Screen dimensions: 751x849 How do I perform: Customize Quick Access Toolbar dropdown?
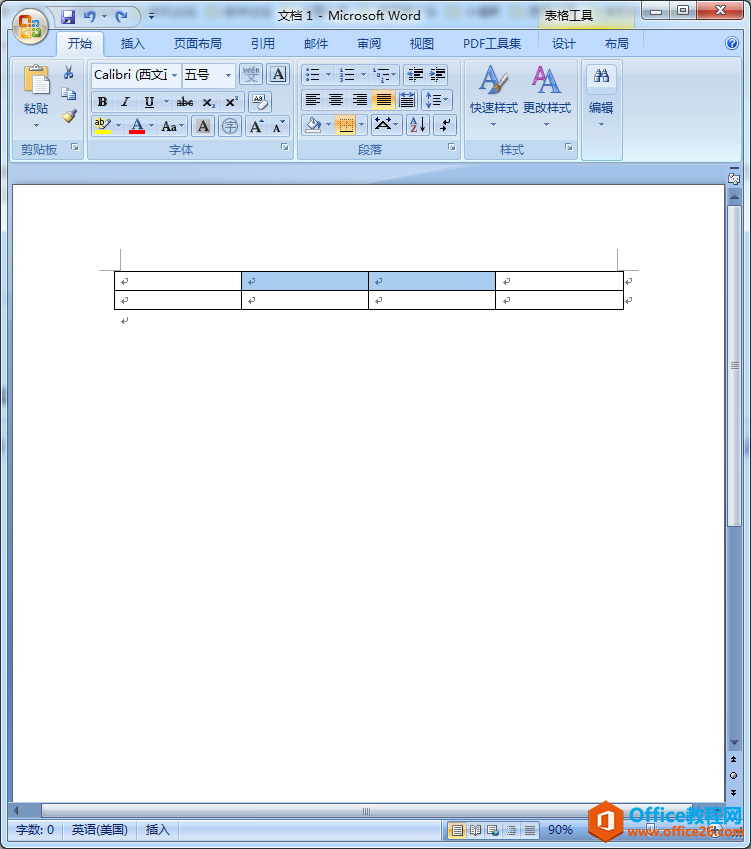pyautogui.click(x=151, y=17)
